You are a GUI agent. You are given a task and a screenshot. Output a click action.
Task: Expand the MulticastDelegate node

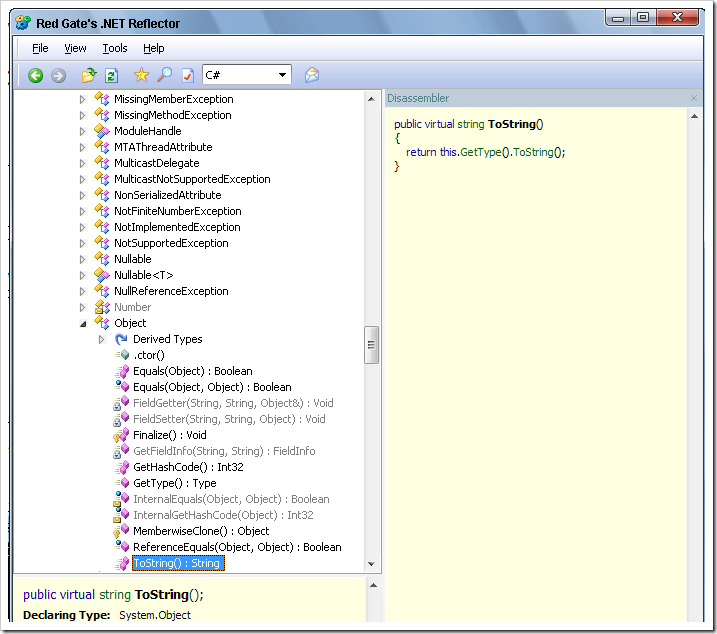pyautogui.click(x=82, y=163)
